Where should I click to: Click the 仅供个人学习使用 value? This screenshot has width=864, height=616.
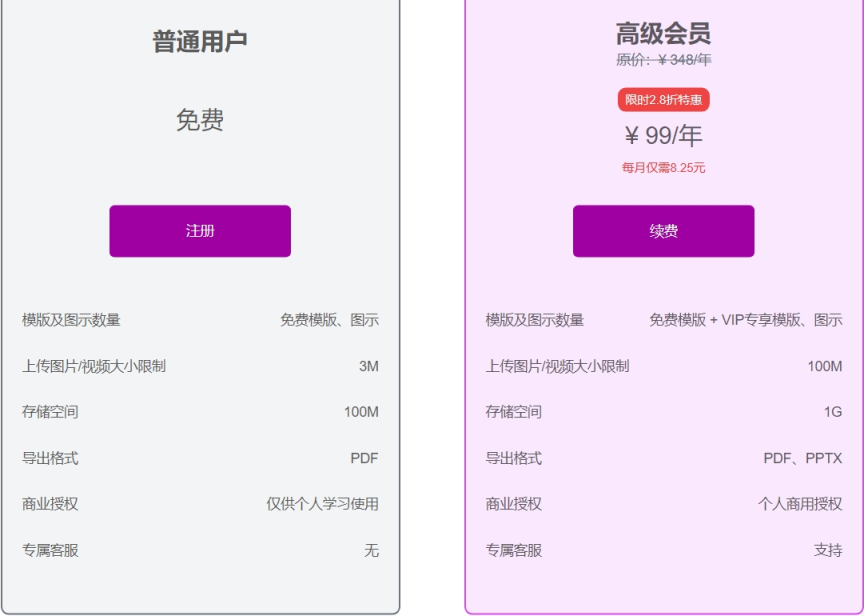coord(322,504)
